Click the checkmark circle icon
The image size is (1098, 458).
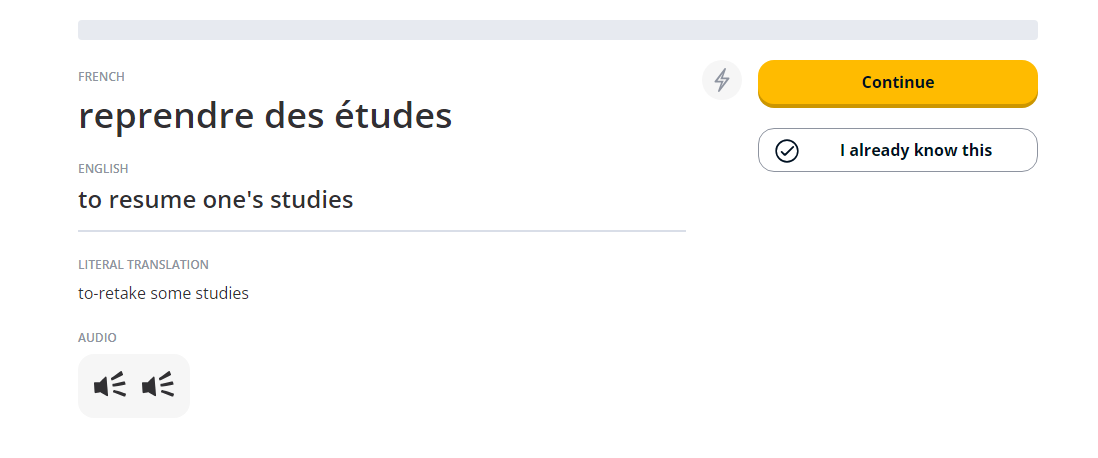point(787,151)
